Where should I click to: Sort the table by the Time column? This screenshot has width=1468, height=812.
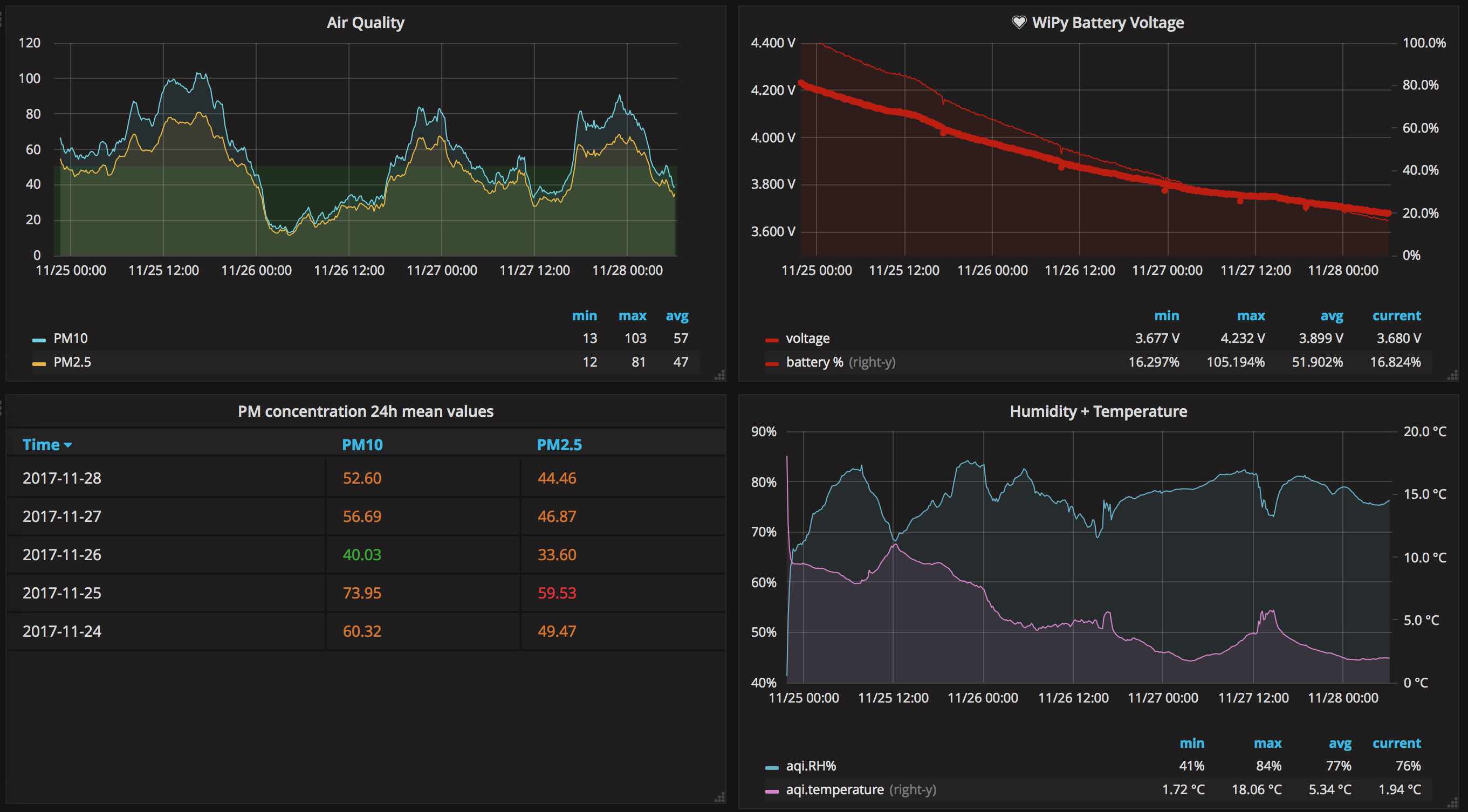47,444
